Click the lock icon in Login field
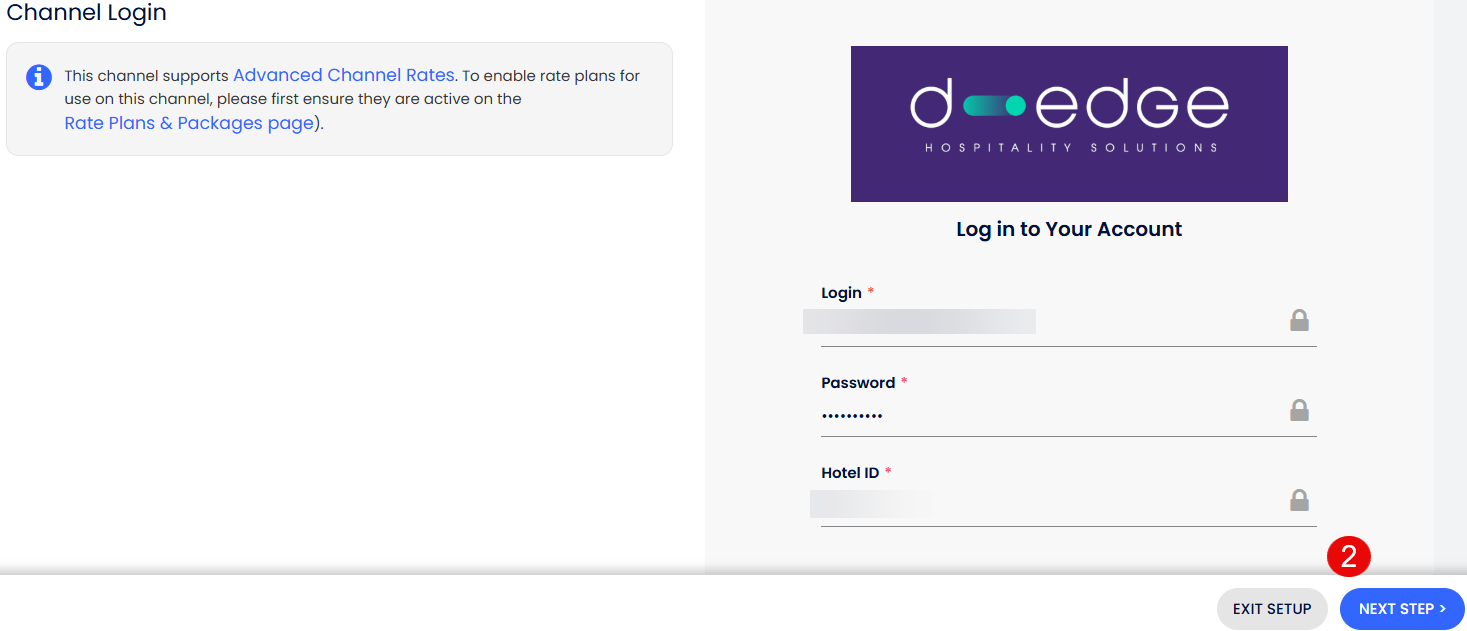The width and height of the screenshot is (1467, 631). point(1299,321)
